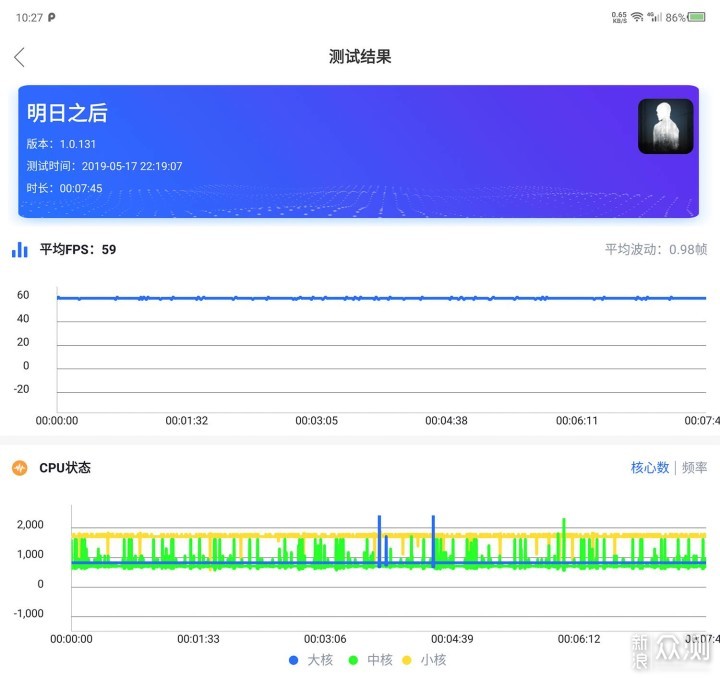Screen dimensions: 720x679
Task: Click the 测试结果 page title
Action: (x=360, y=57)
